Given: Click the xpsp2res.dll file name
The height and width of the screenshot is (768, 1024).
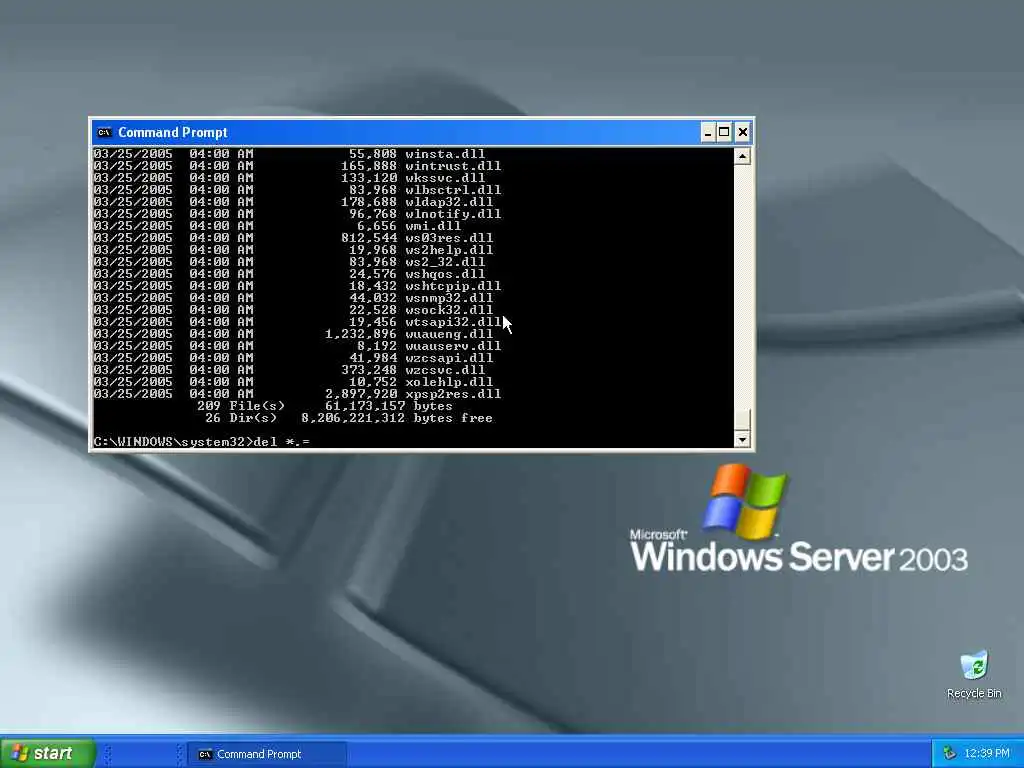Looking at the screenshot, I should point(453,393).
